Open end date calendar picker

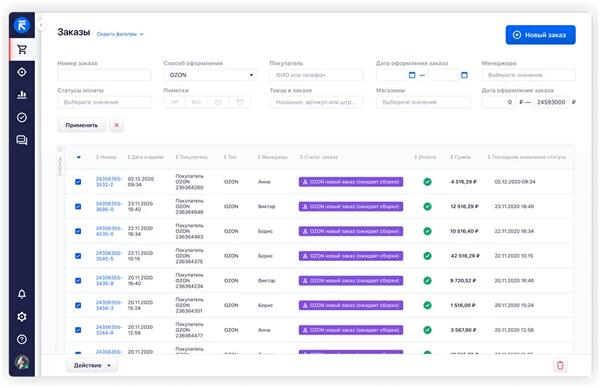[464, 75]
